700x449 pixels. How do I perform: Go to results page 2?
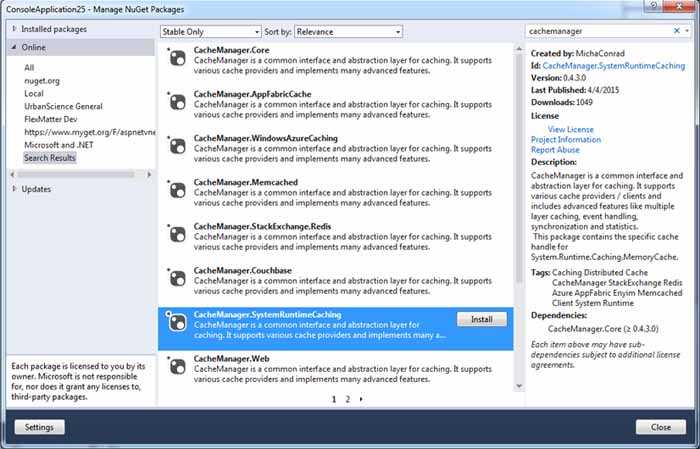click(348, 399)
